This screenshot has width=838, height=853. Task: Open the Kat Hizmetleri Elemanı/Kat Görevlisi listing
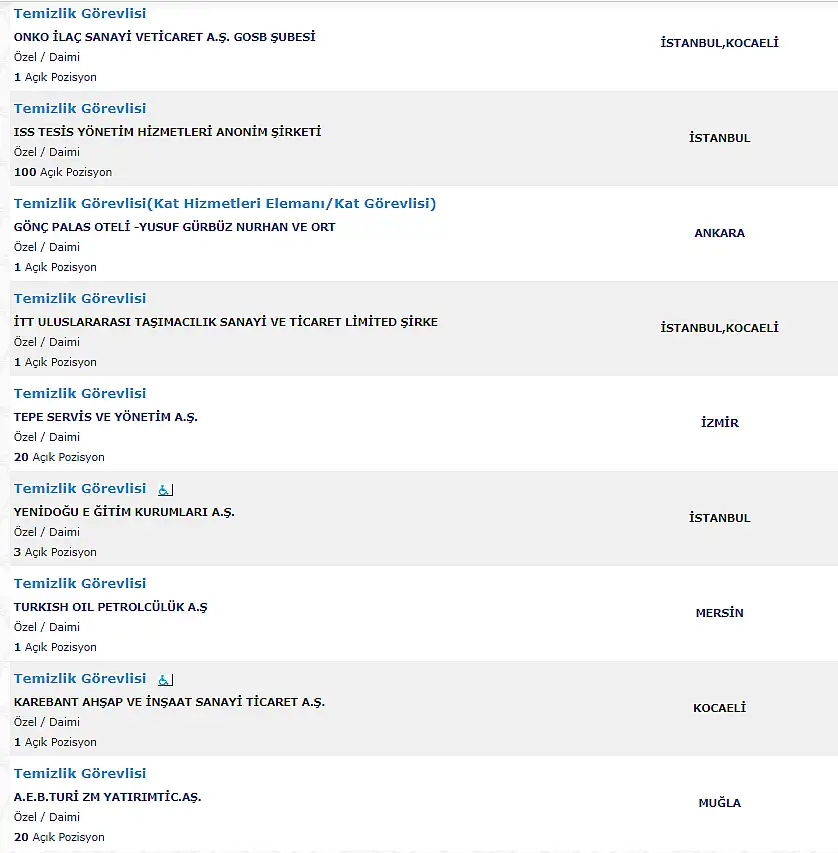(x=225, y=203)
